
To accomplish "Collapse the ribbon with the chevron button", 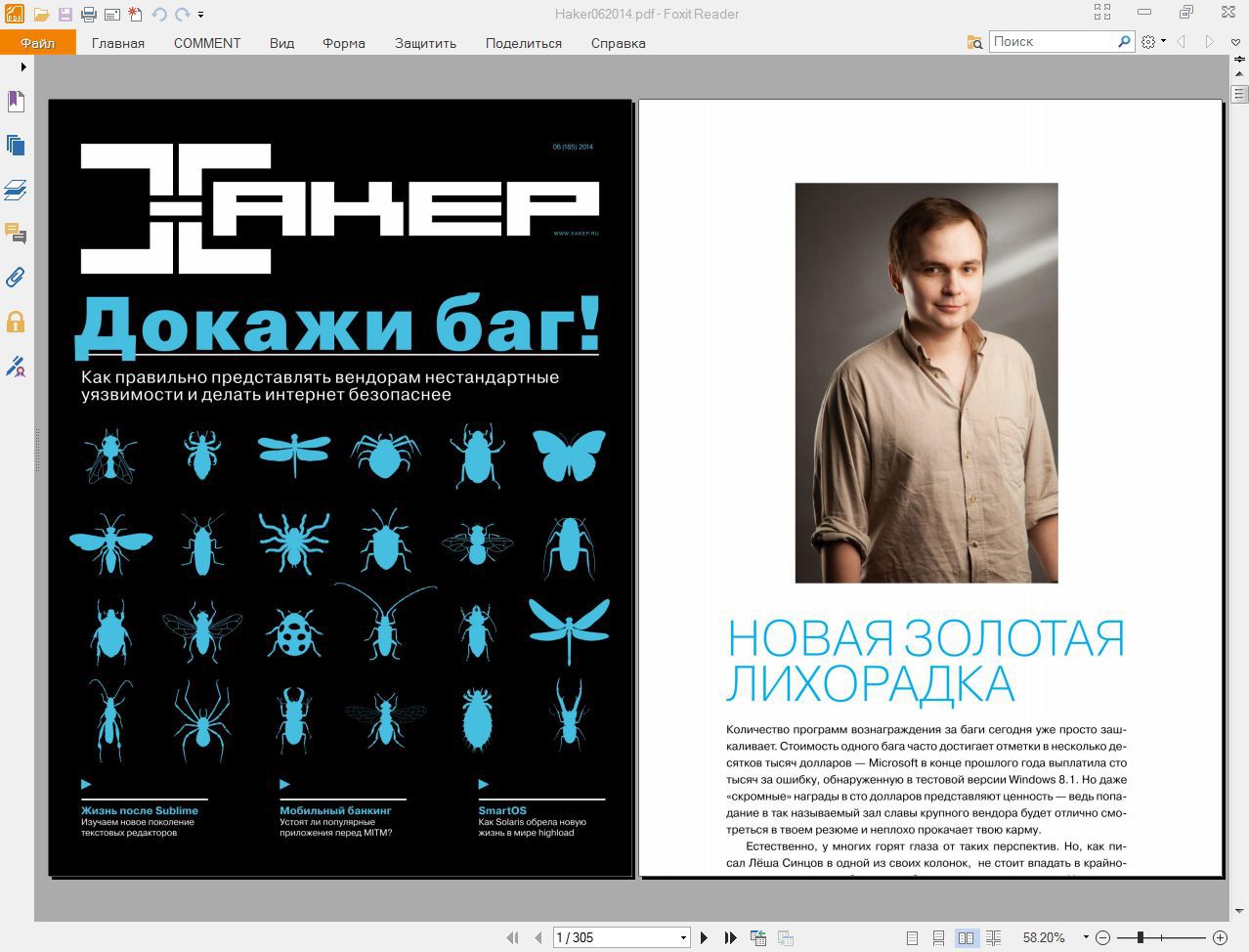I will pyautogui.click(x=1237, y=42).
